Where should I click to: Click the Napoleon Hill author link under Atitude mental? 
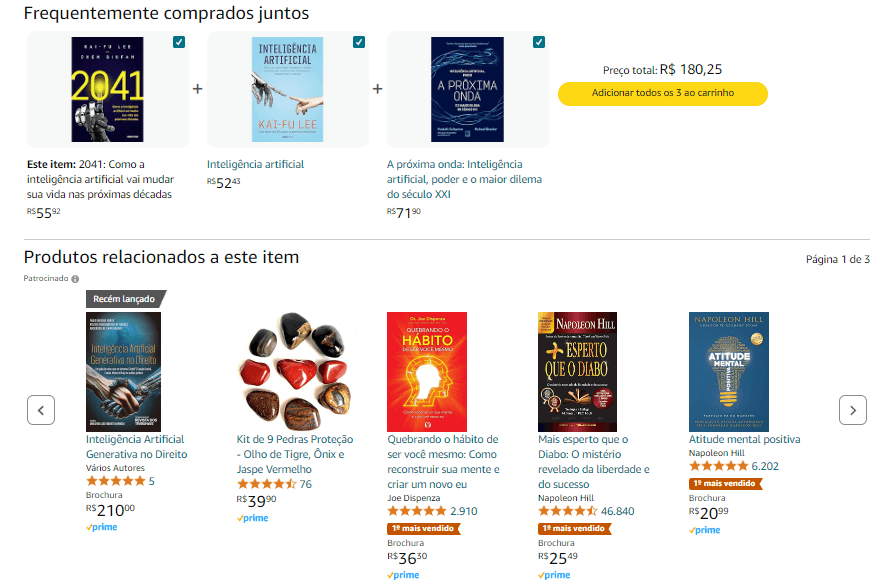717,453
